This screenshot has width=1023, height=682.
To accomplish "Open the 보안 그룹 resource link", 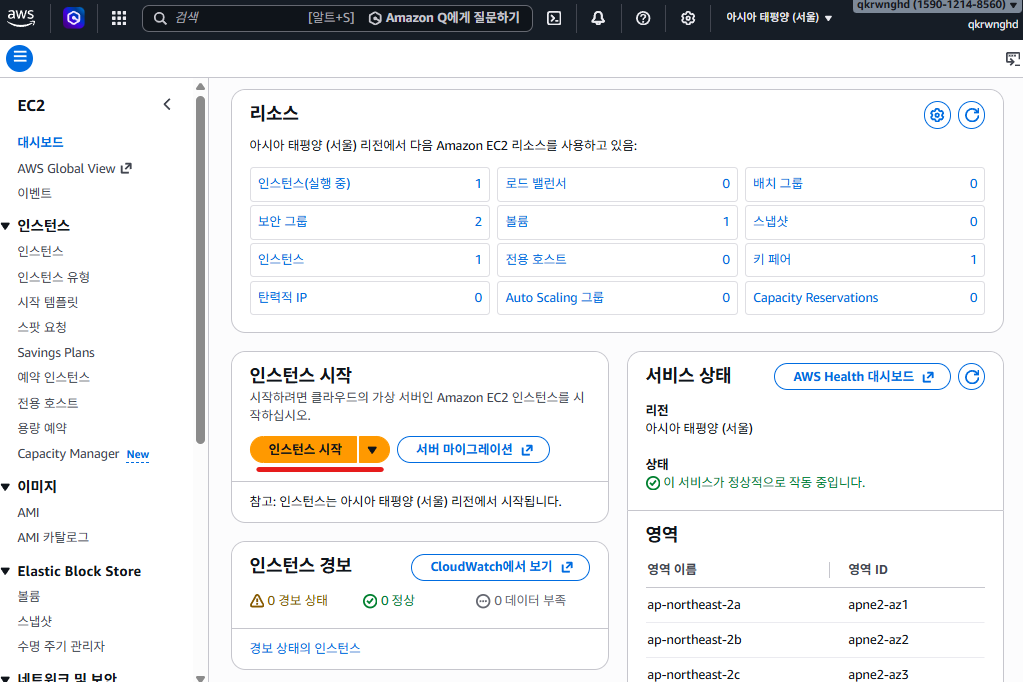I will (x=282, y=221).
